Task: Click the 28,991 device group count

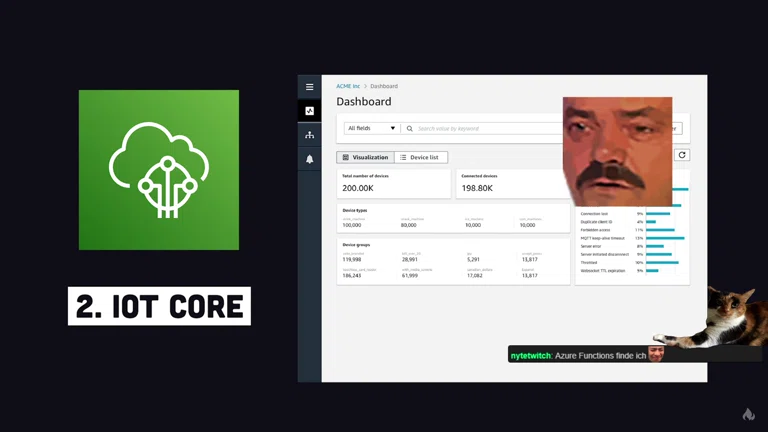Action: [410, 260]
